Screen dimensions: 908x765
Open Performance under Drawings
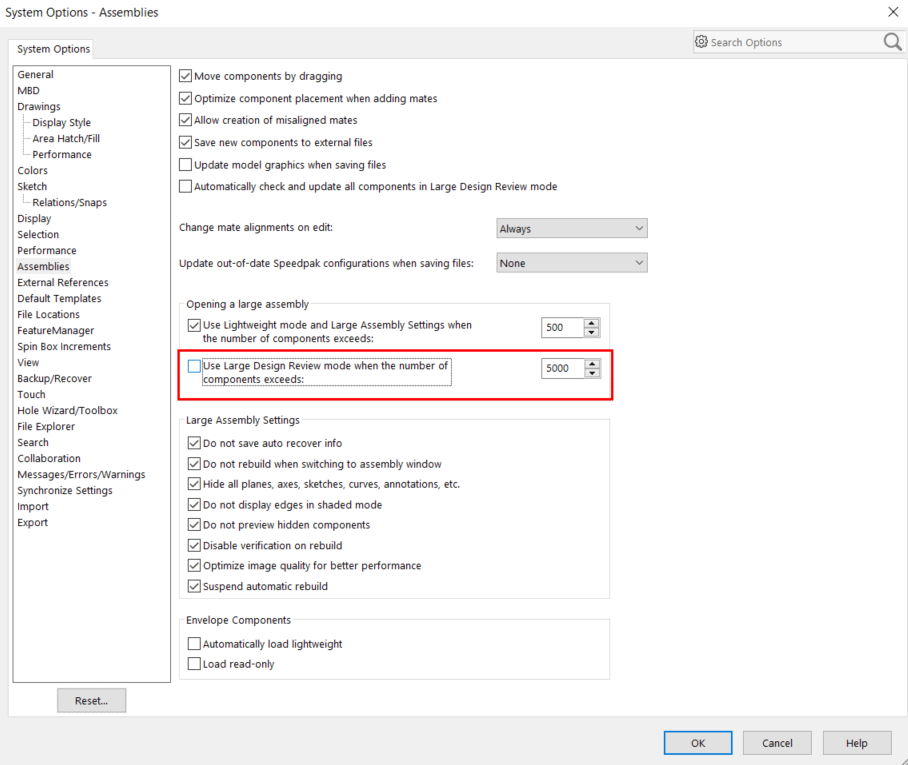coord(62,155)
